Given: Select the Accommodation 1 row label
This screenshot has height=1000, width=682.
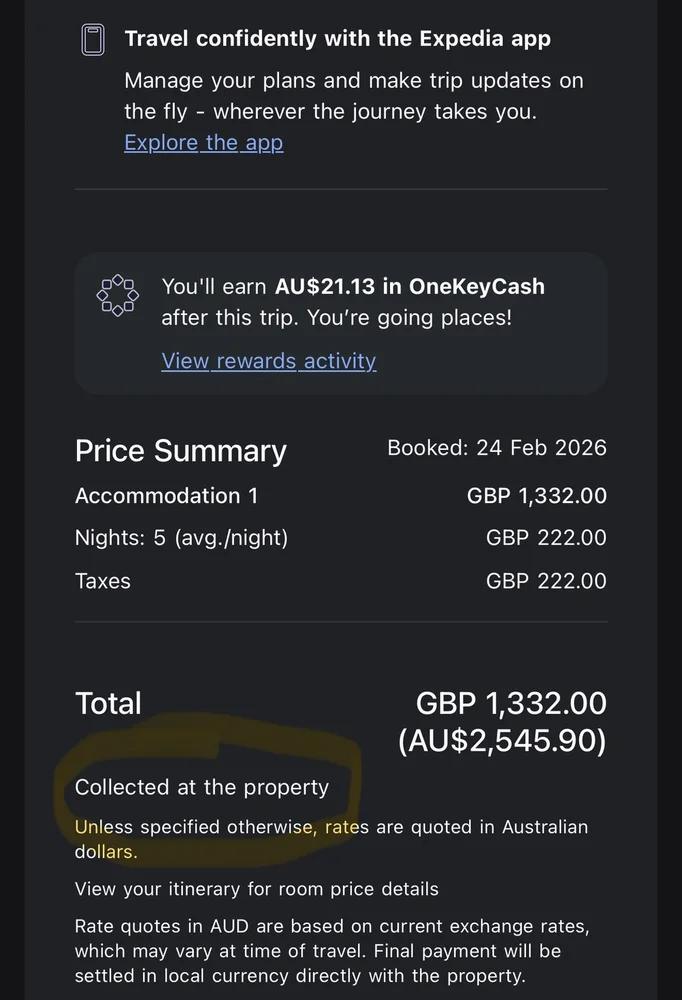Looking at the screenshot, I should (x=158, y=496).
